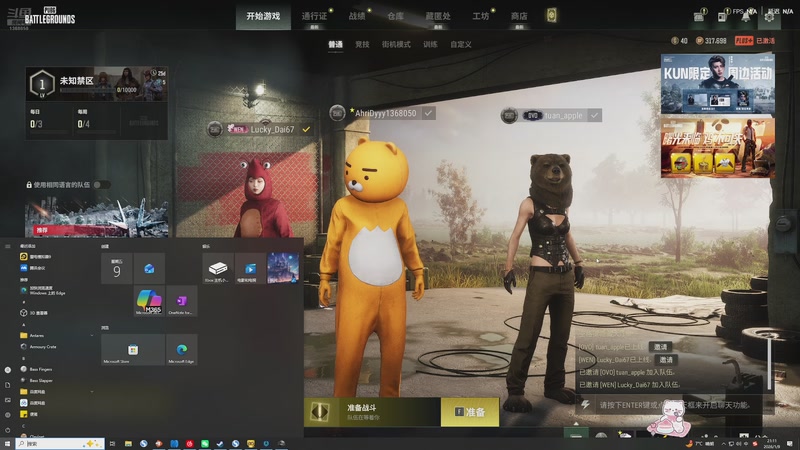Open the 战绩 tab
This screenshot has width=800, height=450.
[x=357, y=16]
